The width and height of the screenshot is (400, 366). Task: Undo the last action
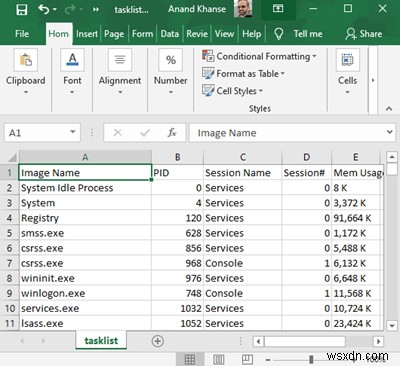[44, 9]
